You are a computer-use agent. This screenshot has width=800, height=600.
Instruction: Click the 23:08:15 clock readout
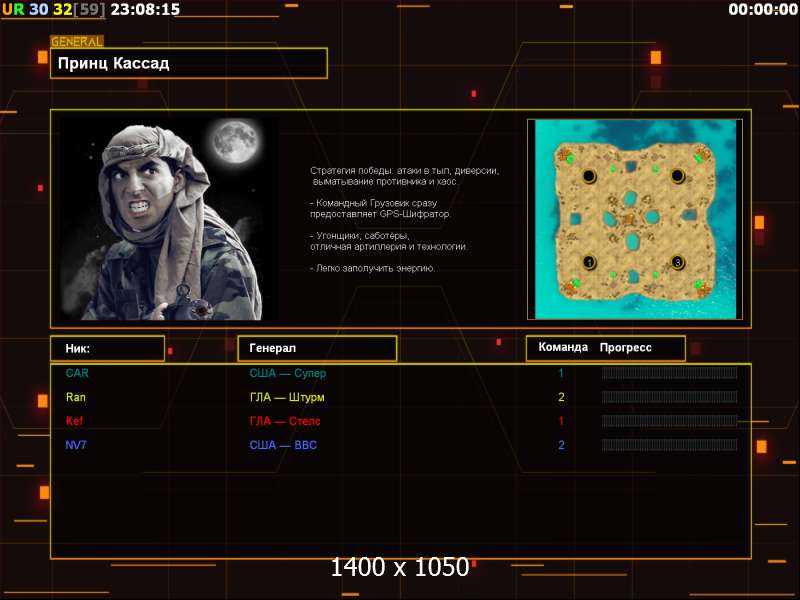[x=145, y=9]
